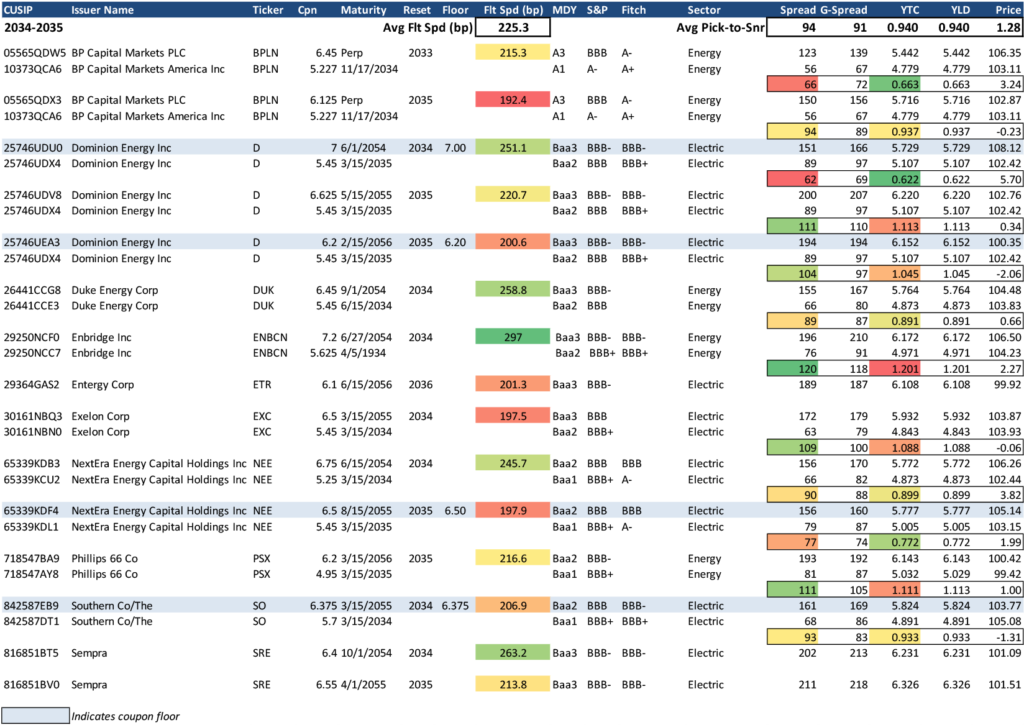The width and height of the screenshot is (1024, 725).
Task: Click the dark green Flt Spd cell 297
Action: [513, 338]
